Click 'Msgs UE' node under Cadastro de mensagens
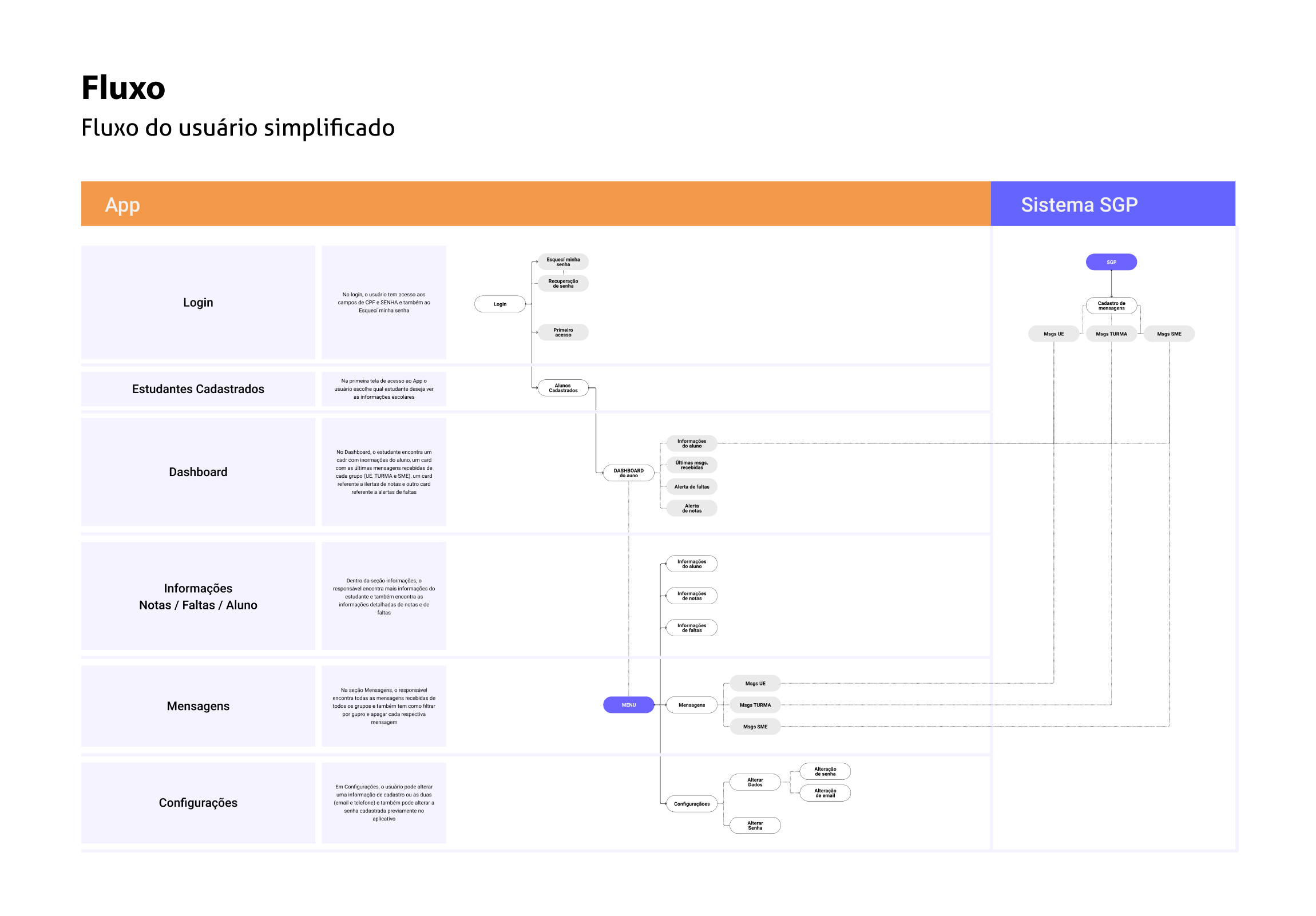Image resolution: width=1316 pixels, height=916 pixels. coord(1053,334)
